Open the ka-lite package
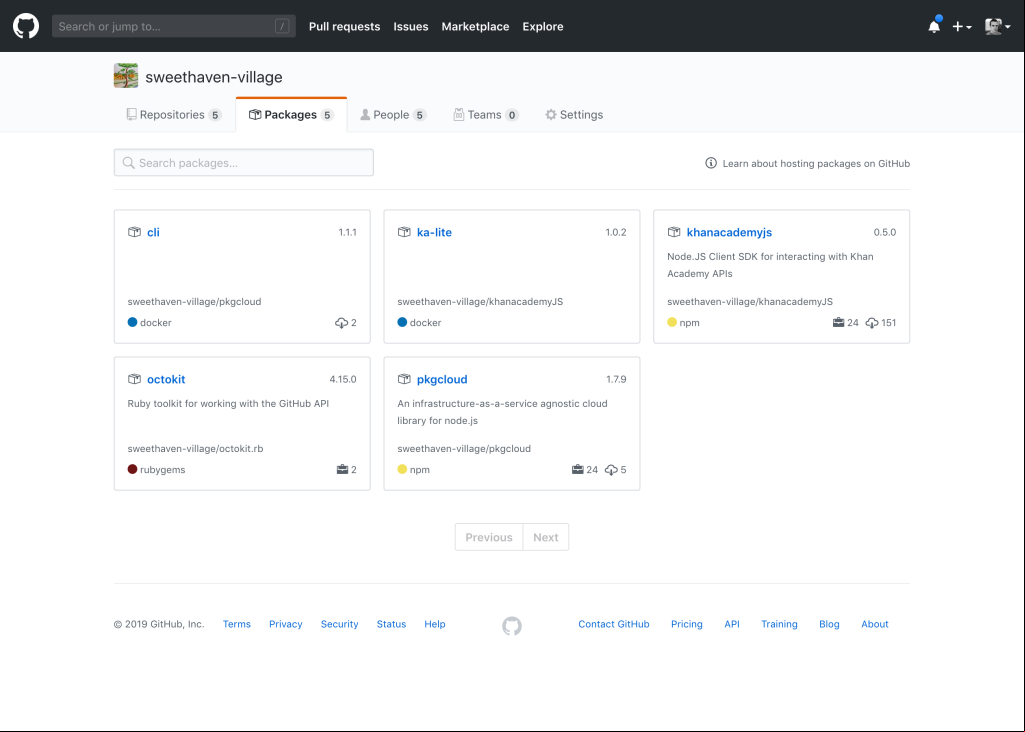Screen dimensions: 1025x732 tap(434, 232)
